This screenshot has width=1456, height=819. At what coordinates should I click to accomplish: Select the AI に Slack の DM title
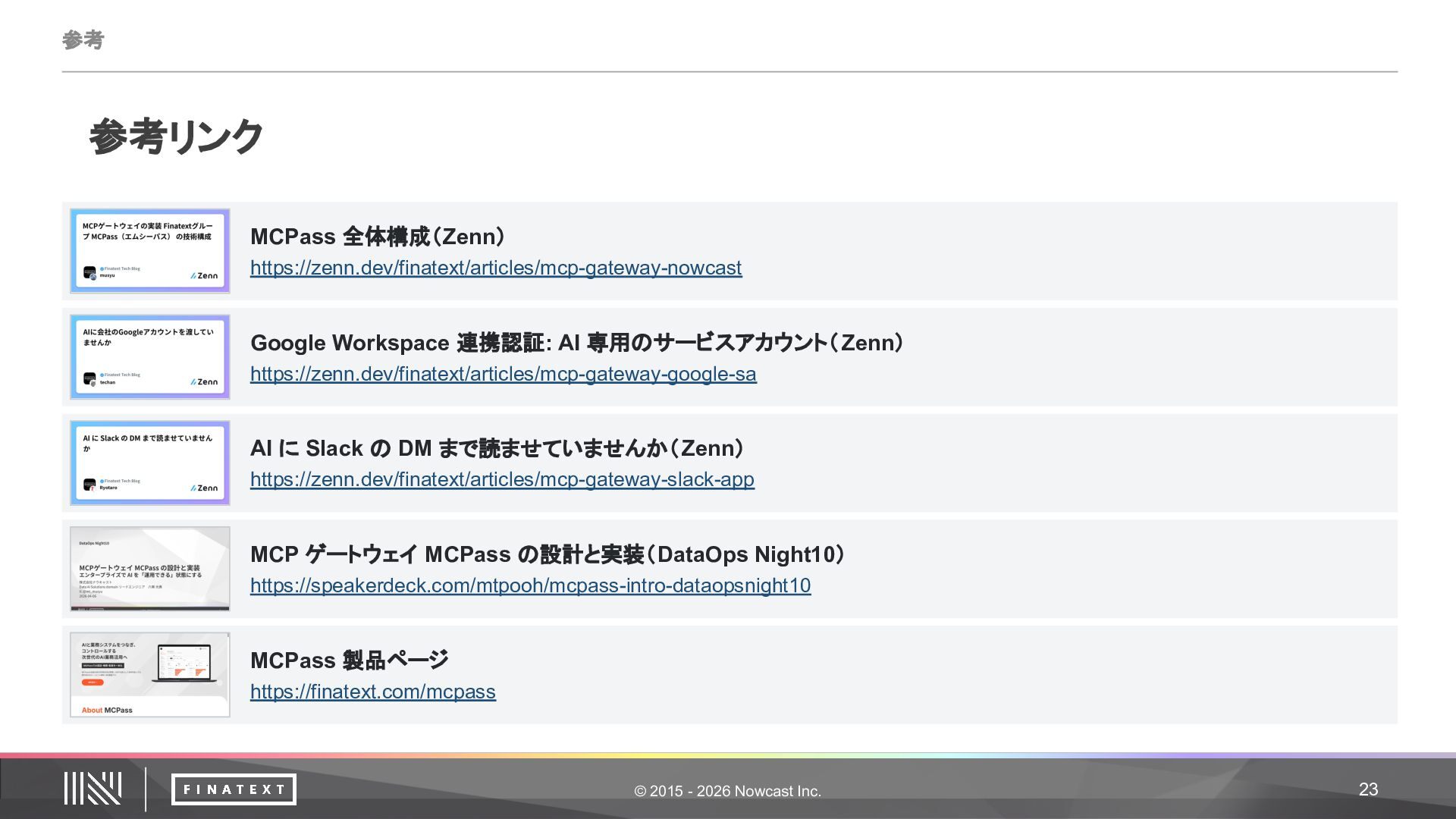pyautogui.click(x=497, y=448)
